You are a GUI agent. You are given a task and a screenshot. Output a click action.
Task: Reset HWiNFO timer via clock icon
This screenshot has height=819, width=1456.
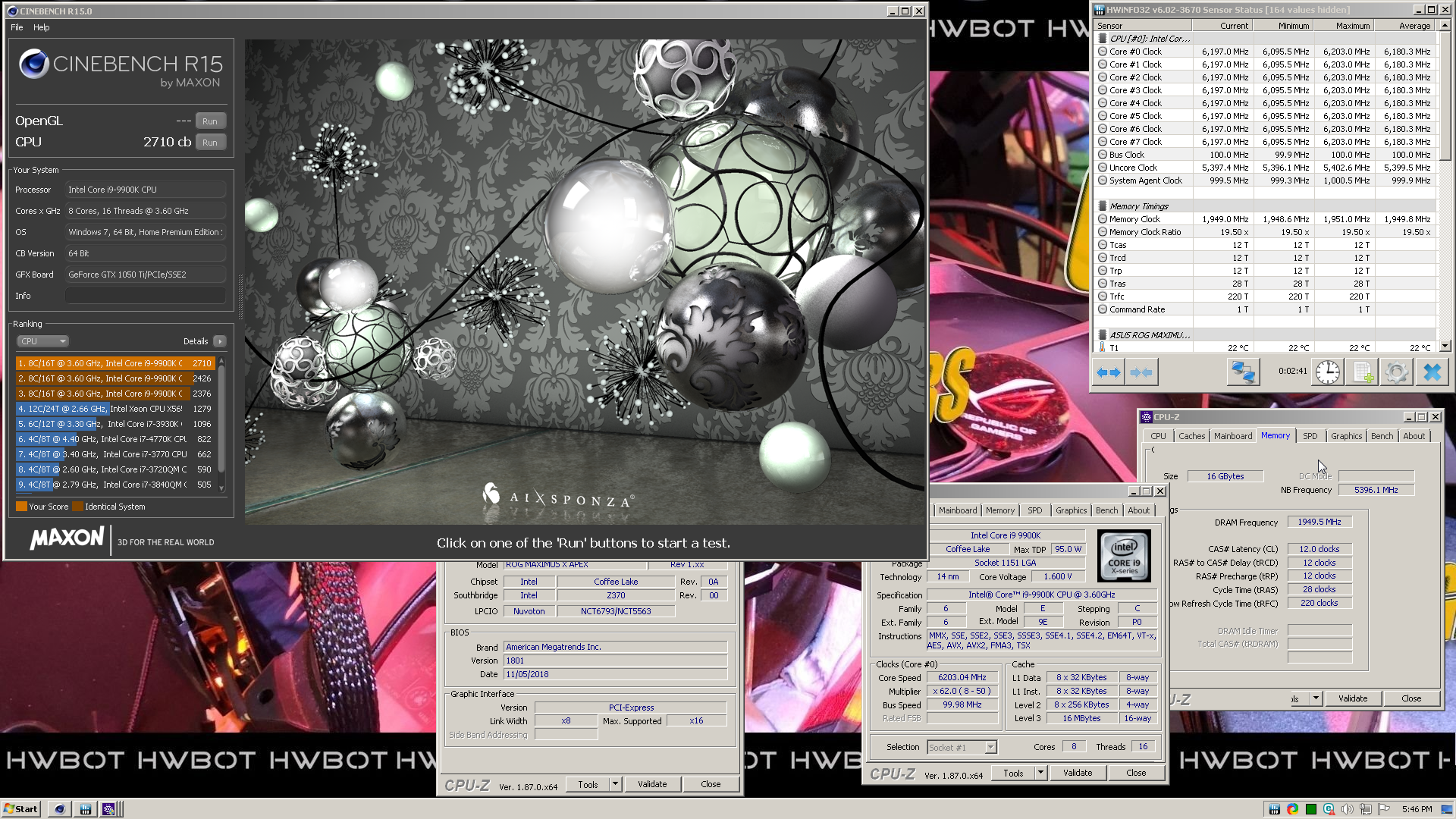coord(1328,372)
